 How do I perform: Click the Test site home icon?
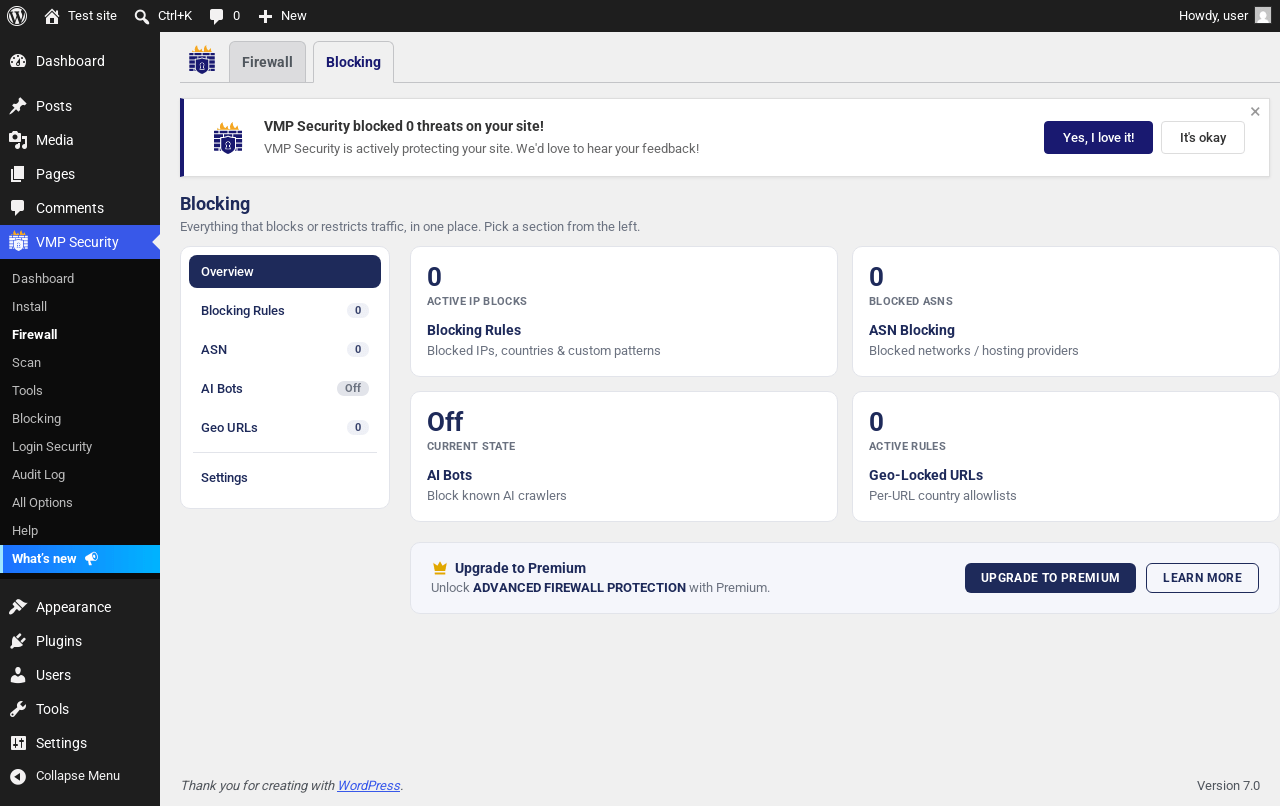pos(52,16)
